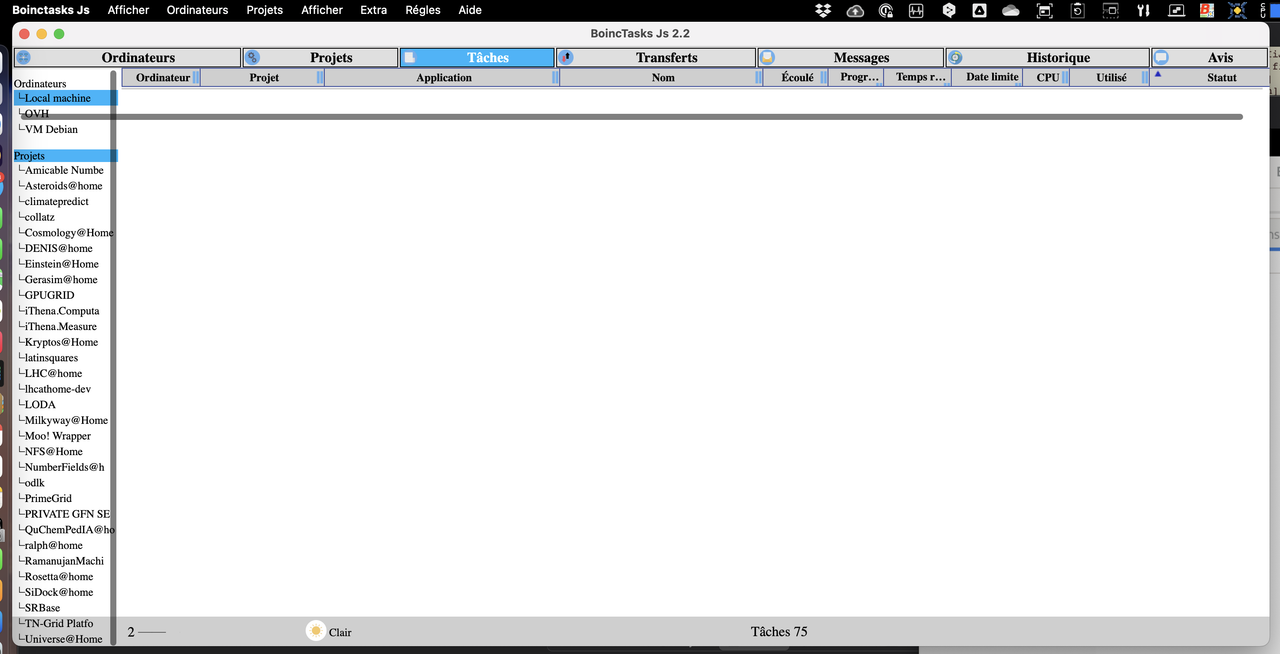Open the Avis tab
This screenshot has width=1280, height=654.
pyautogui.click(x=1210, y=58)
